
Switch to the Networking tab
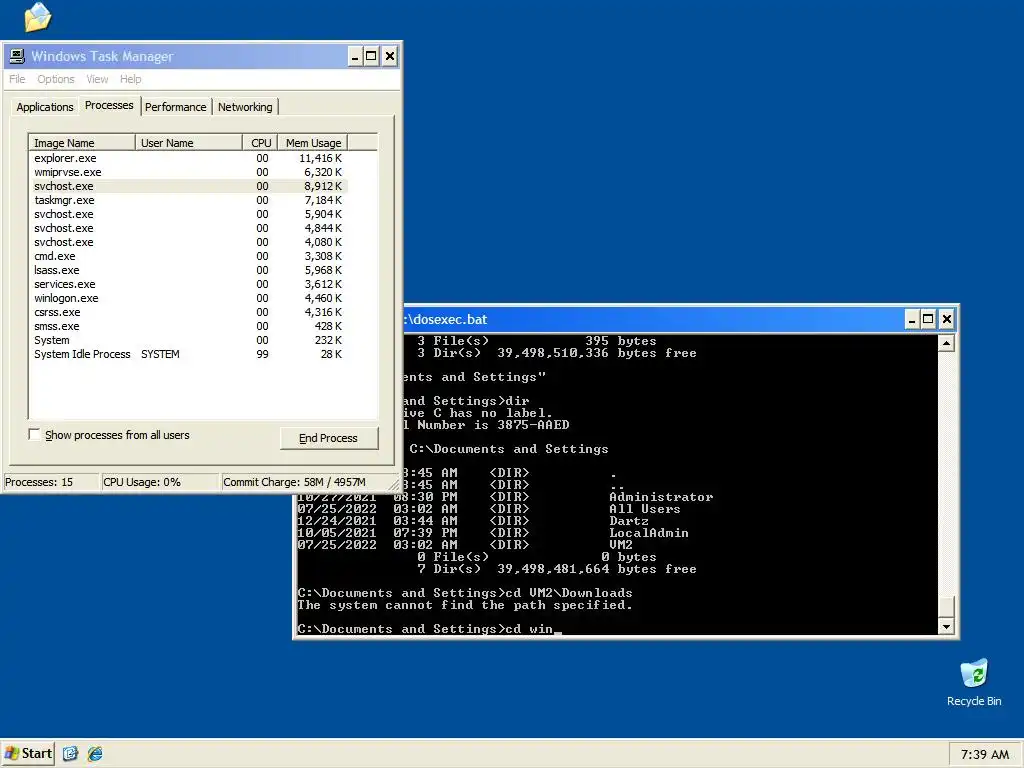tap(245, 107)
